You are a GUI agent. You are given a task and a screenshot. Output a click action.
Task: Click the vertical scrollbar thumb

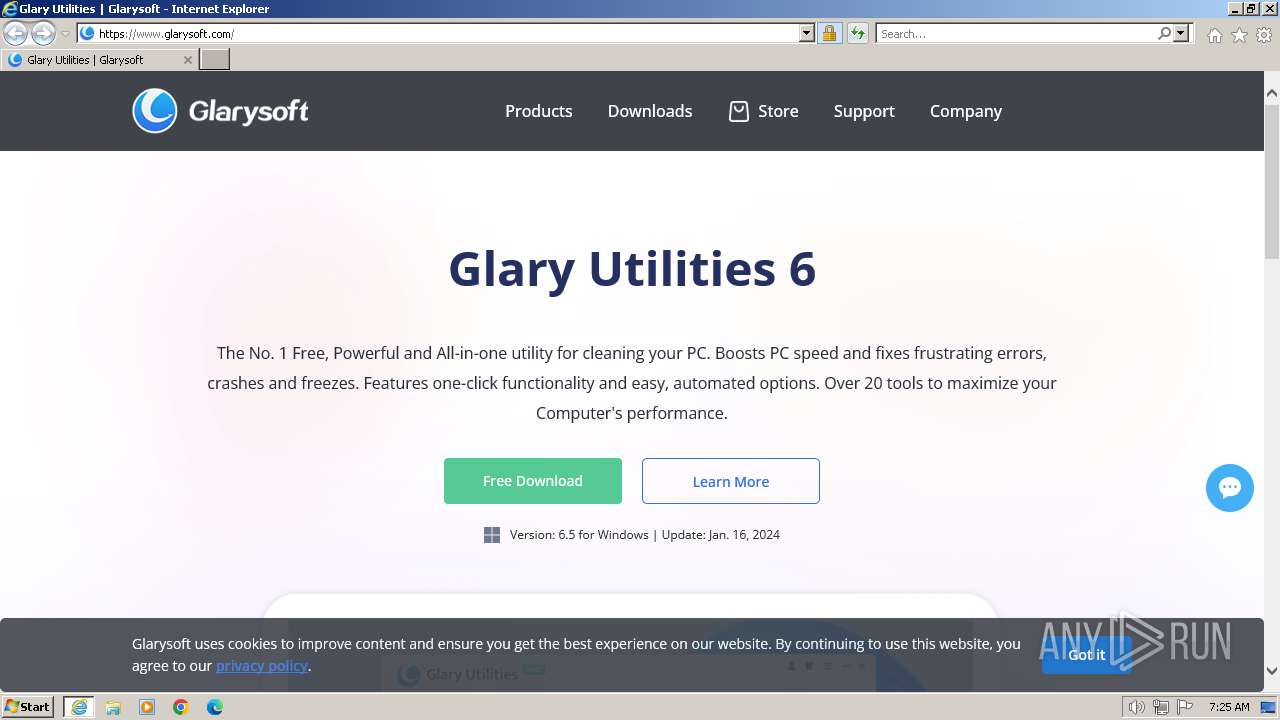(1272, 180)
